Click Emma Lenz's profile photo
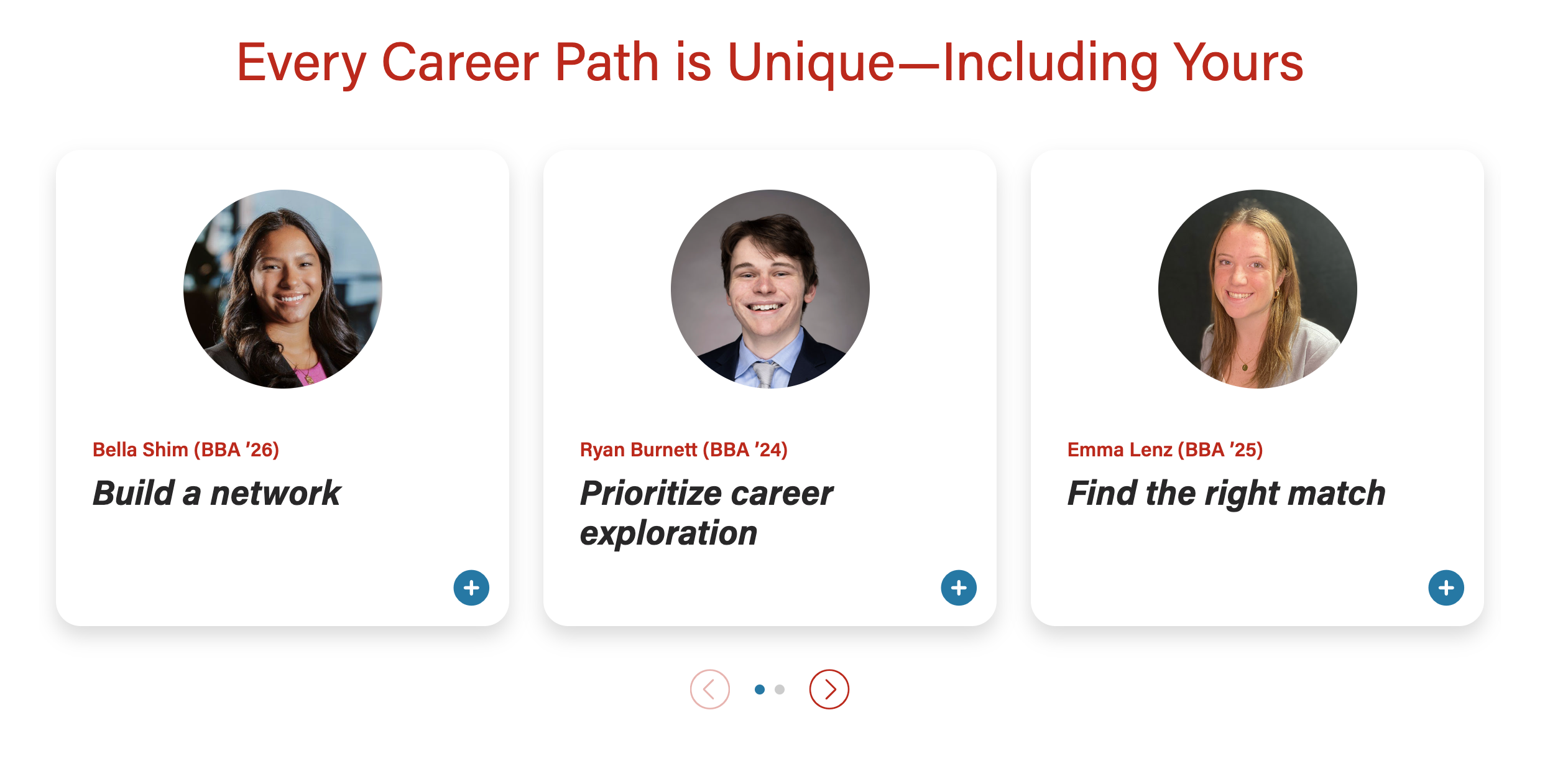Image resolution: width=1568 pixels, height=761 pixels. (1258, 289)
